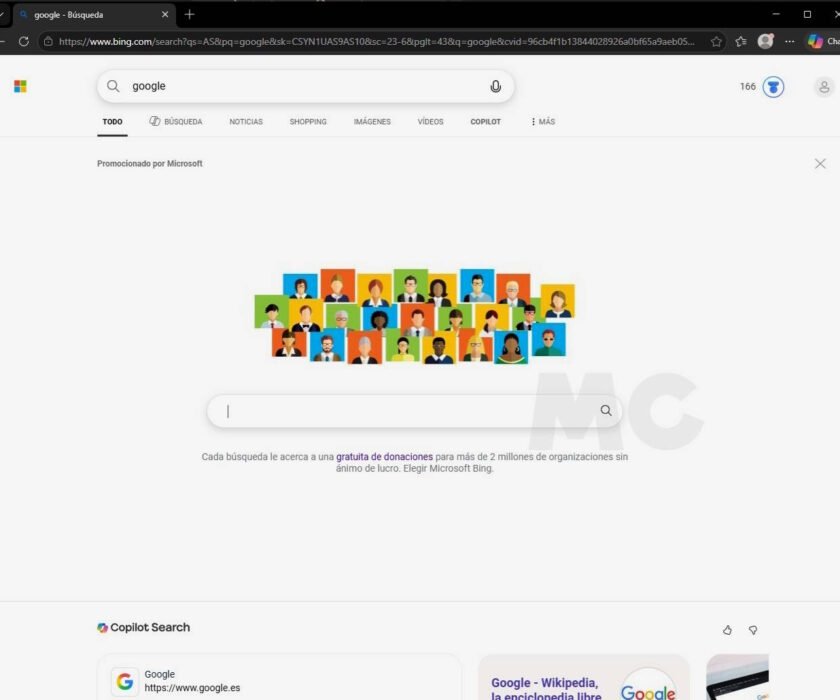The height and width of the screenshot is (700, 840).
Task: Click the Copilot Search logo icon
Action: [102, 628]
